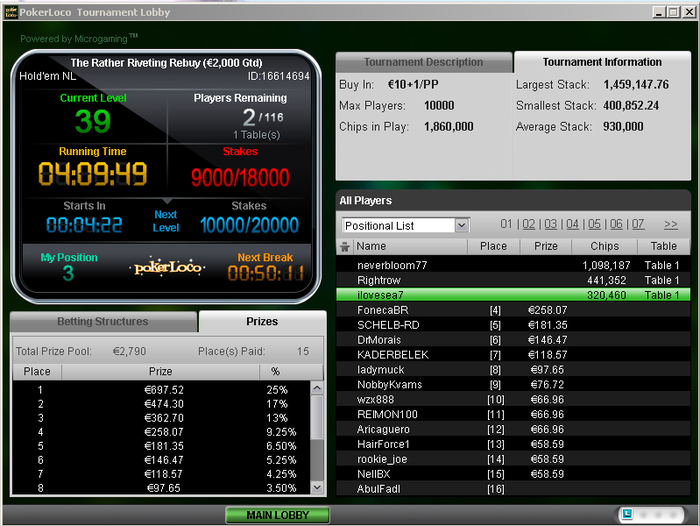The image size is (700, 526).
Task: Select player row KADERBELEK
Action: point(513,355)
